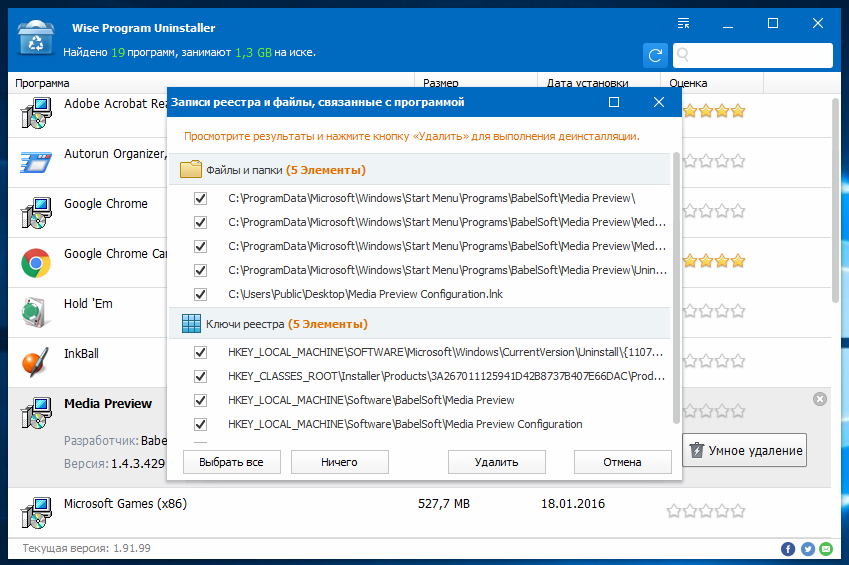Uncheck BabelSoft\Media Preview registry key checkbox

[200, 400]
